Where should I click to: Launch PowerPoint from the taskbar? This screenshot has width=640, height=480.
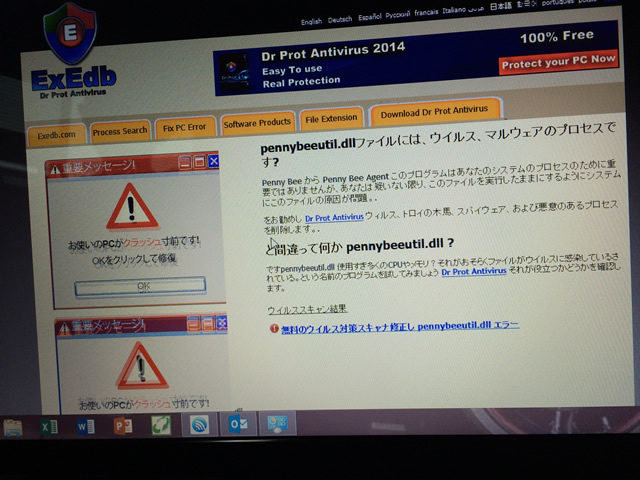(123, 426)
